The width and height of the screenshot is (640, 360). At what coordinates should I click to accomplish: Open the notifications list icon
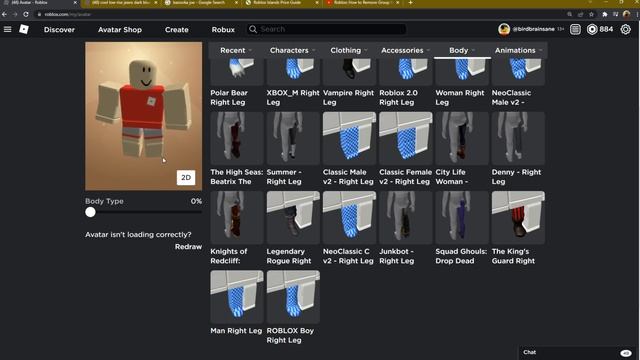tap(575, 29)
